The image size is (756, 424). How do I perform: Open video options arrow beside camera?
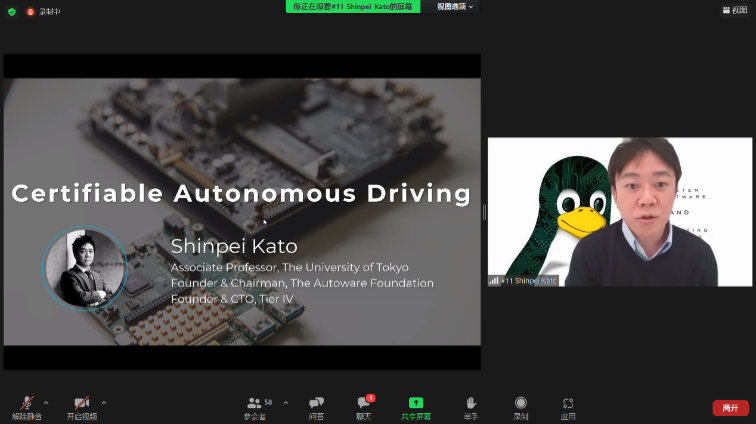point(104,403)
